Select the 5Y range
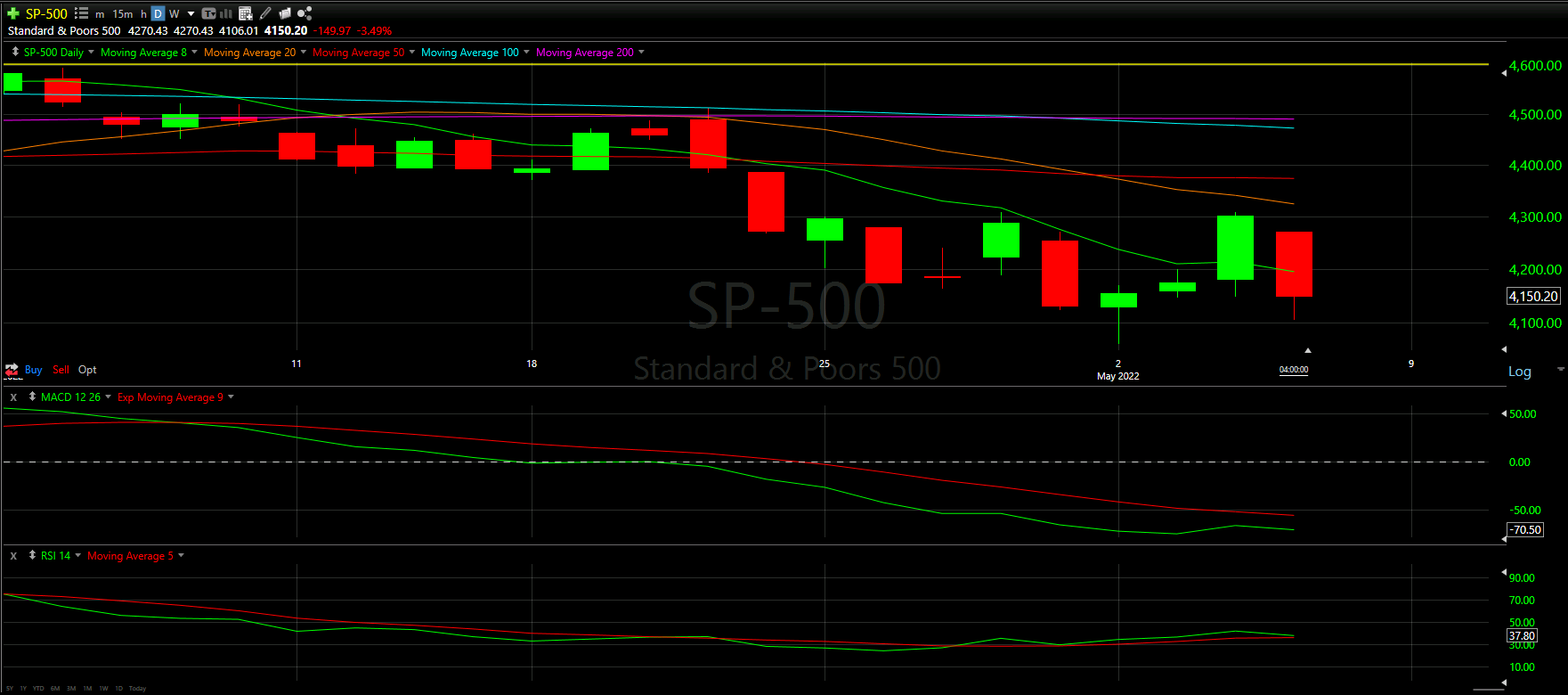This screenshot has height=695, width=1568. 10,689
